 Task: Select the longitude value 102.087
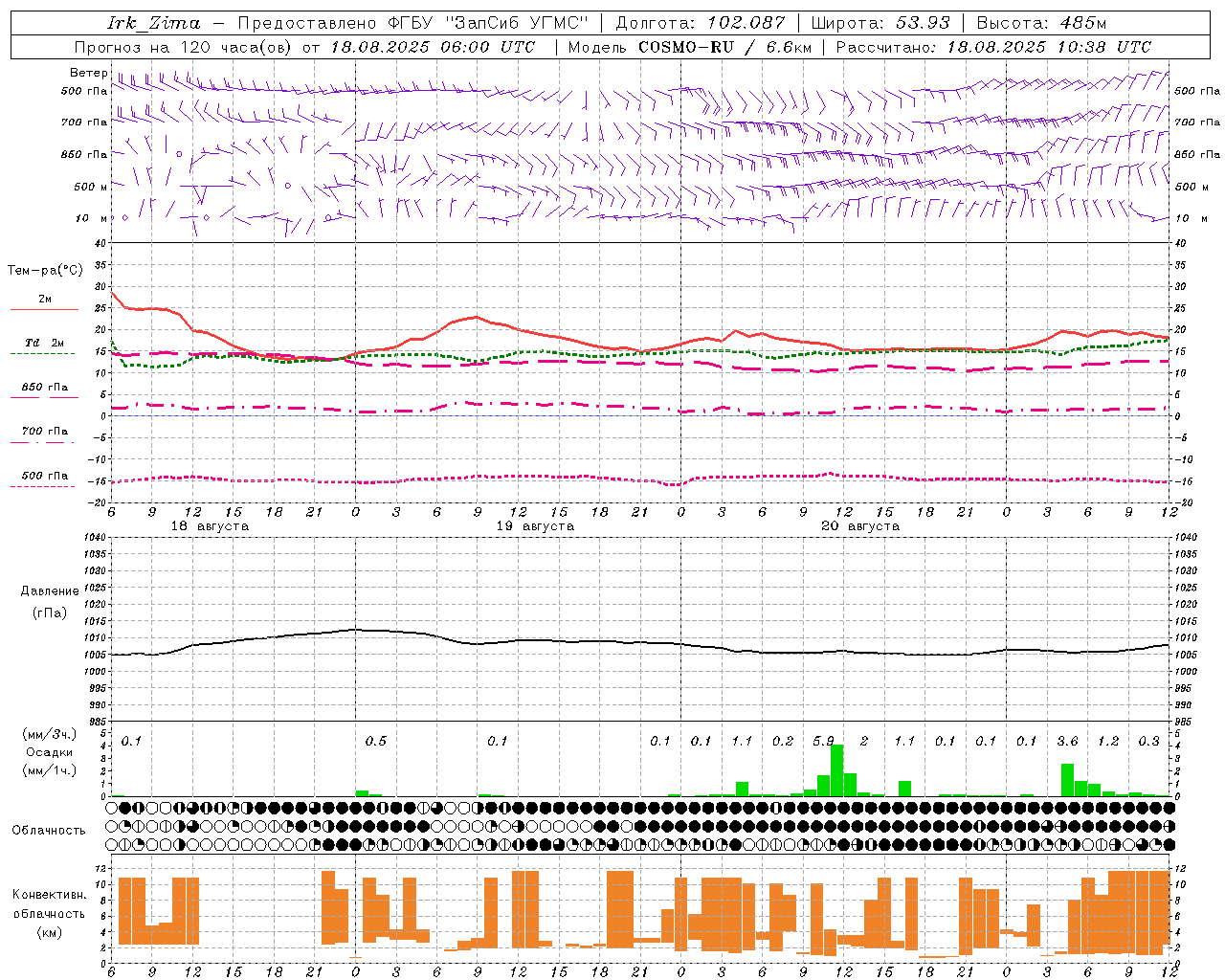click(746, 23)
